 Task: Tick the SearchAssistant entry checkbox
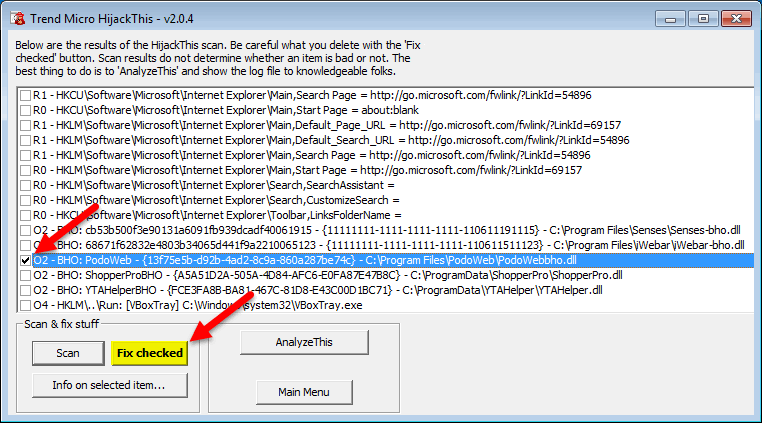click(x=25, y=186)
